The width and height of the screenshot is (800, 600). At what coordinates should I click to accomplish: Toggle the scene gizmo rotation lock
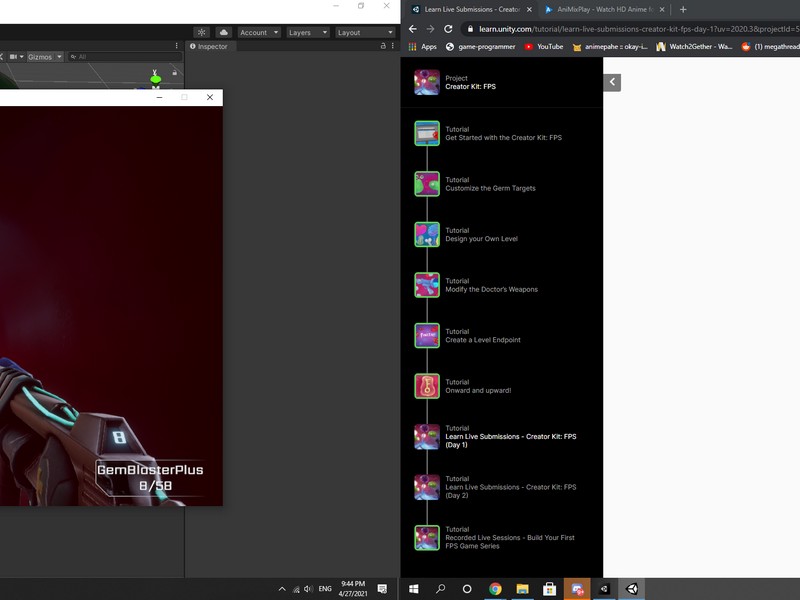point(174,72)
